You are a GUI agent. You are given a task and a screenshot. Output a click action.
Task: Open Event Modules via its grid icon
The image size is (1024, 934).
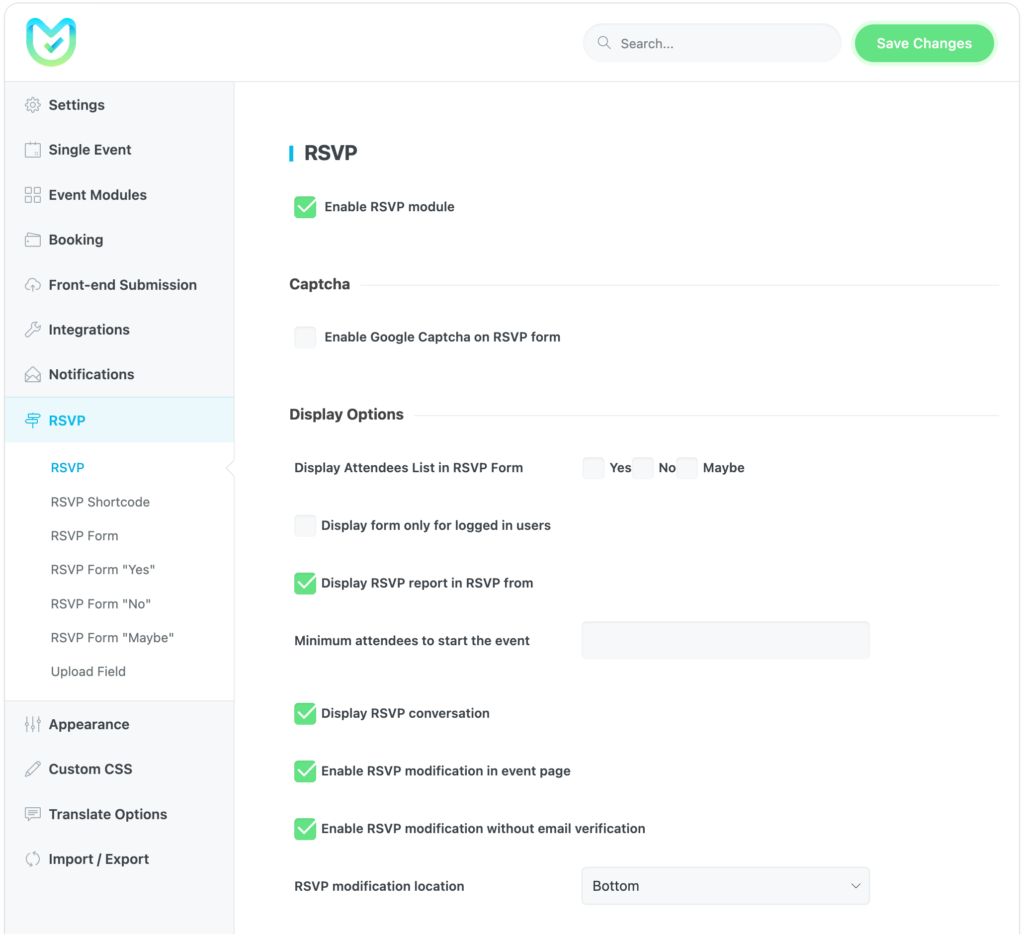[32, 194]
